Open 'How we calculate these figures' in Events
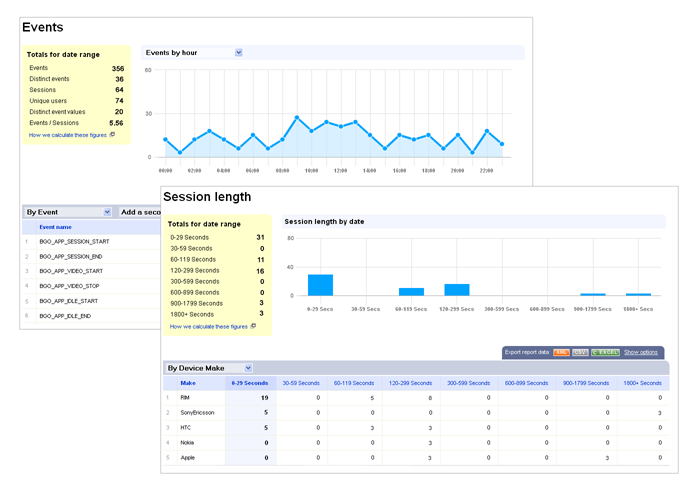Image resolution: width=700 pixels, height=496 pixels. (x=67, y=134)
